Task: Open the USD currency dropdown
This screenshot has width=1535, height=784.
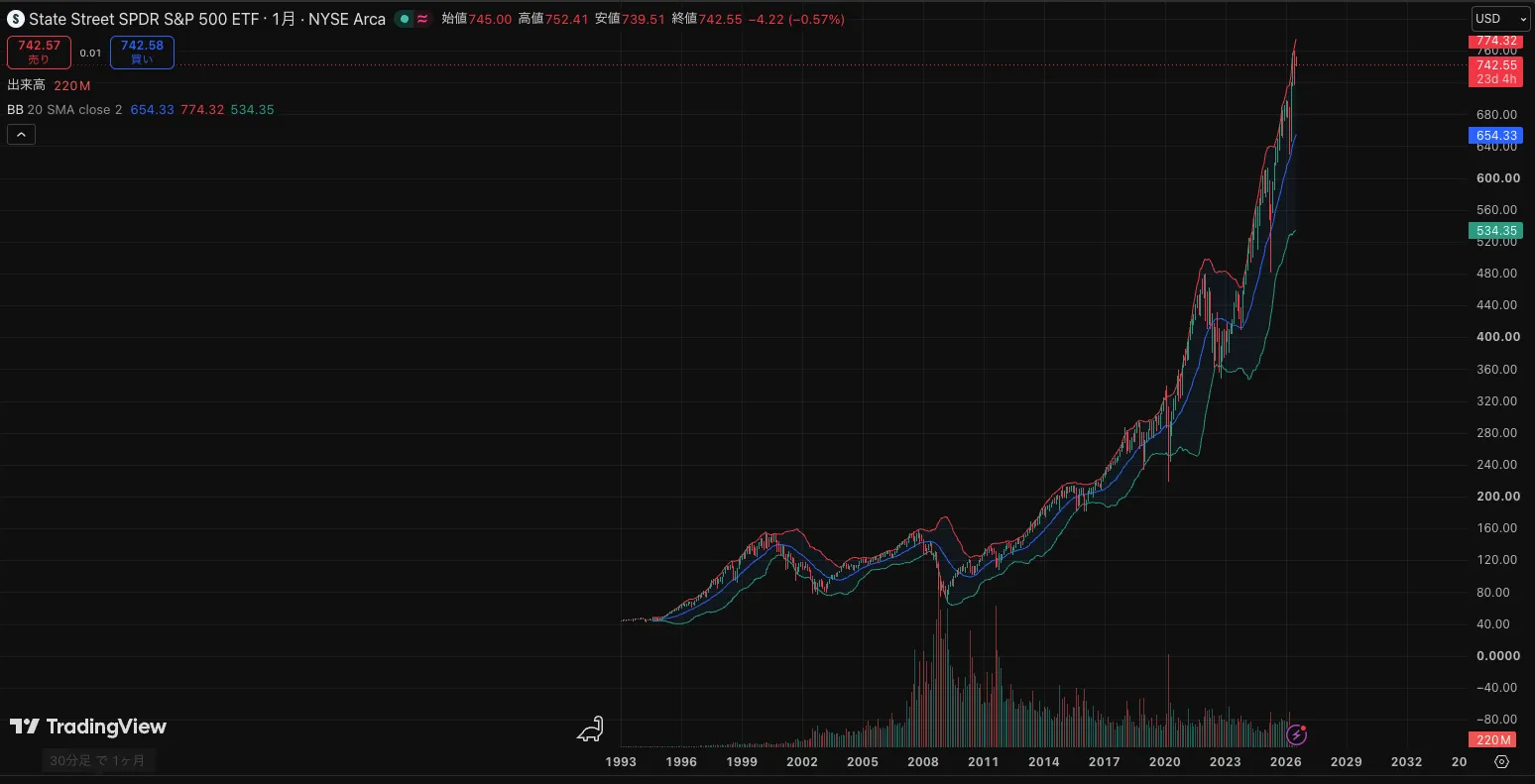Action: point(1500,18)
